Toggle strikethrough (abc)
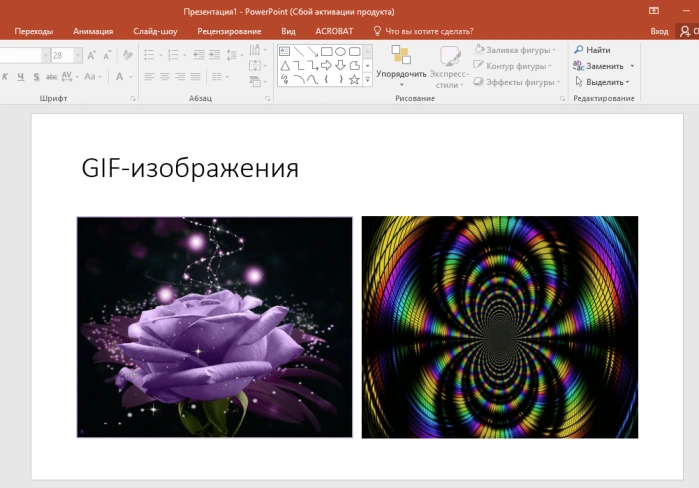This screenshot has height=488, width=699. tap(52, 77)
